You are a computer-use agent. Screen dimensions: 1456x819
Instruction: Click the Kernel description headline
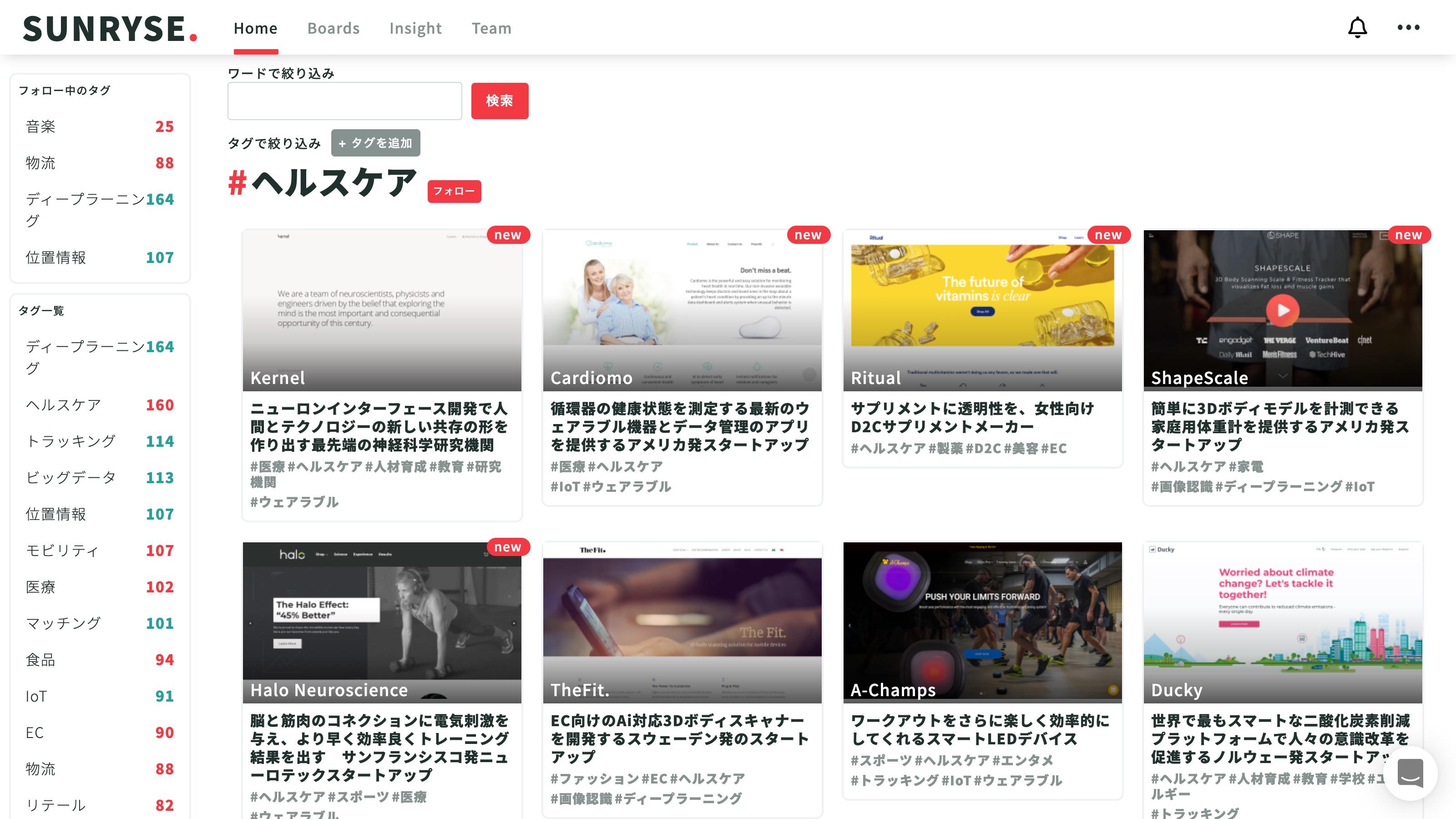[x=379, y=427]
